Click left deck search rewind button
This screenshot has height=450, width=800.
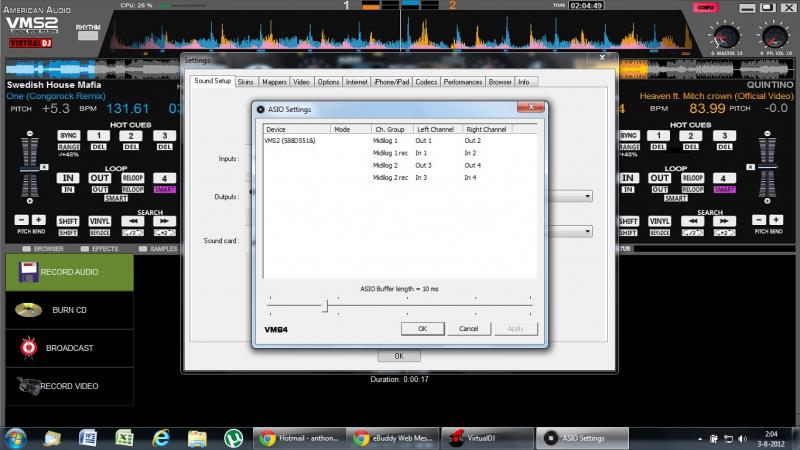coord(133,221)
